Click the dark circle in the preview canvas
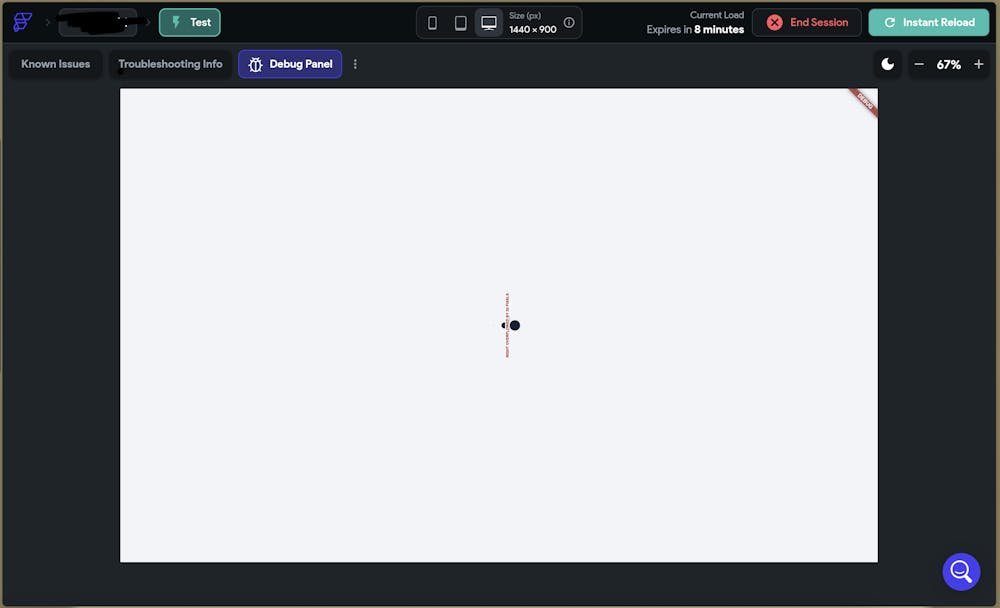1000x608 pixels. coord(515,325)
